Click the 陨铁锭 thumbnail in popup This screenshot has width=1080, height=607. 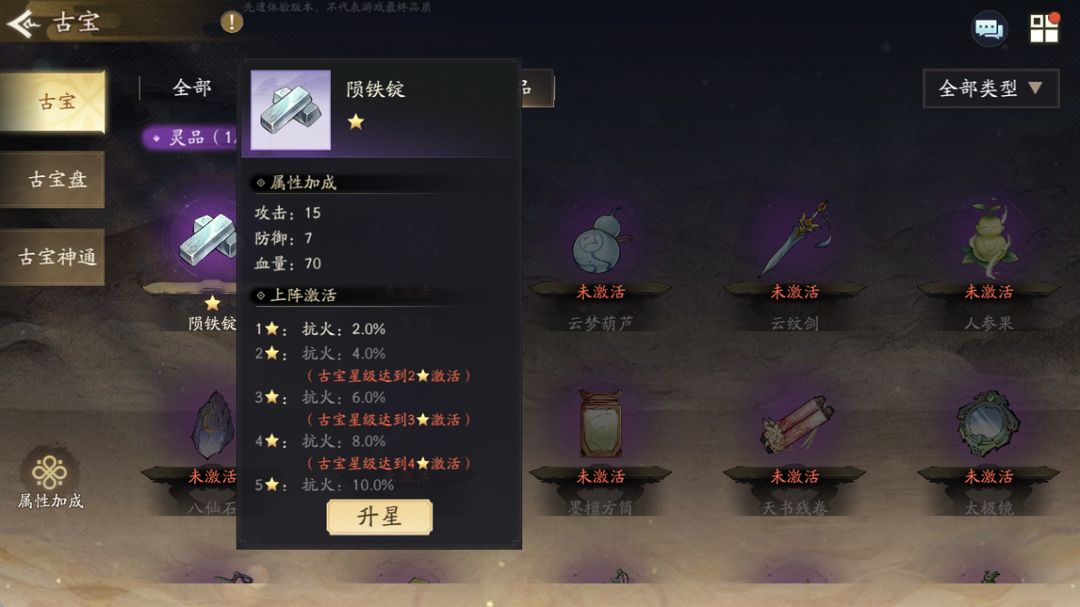tap(291, 110)
